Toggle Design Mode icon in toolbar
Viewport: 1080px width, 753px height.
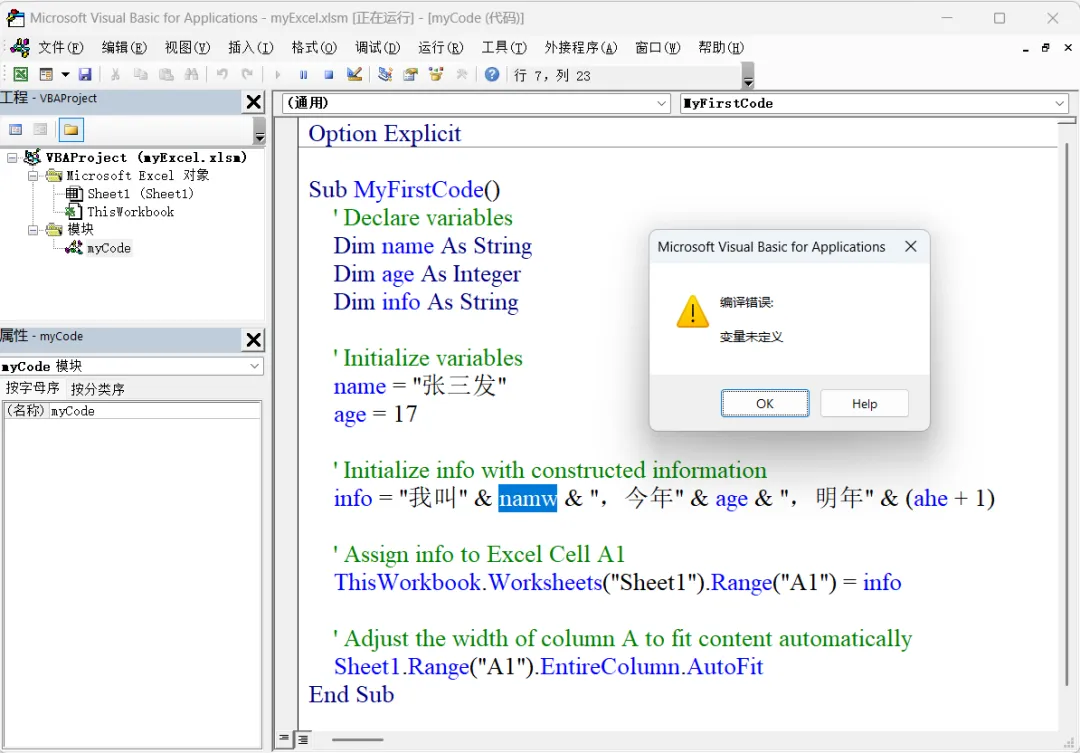point(354,74)
